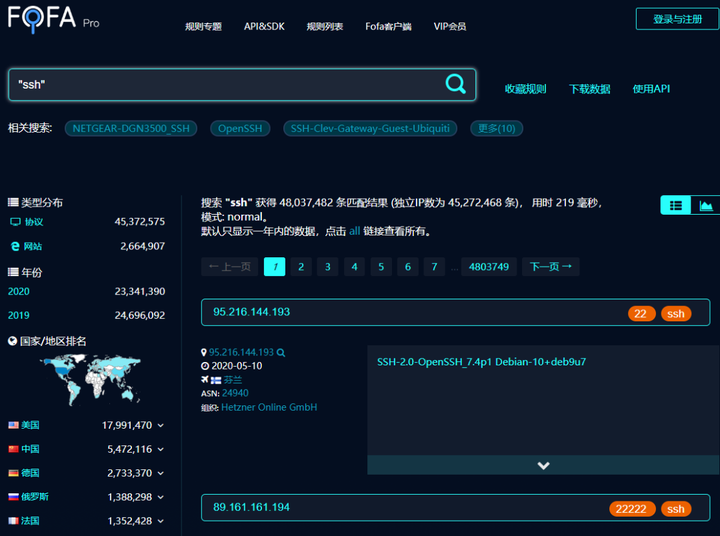
Task: Click the 芬兰 country link
Action: click(x=233, y=380)
